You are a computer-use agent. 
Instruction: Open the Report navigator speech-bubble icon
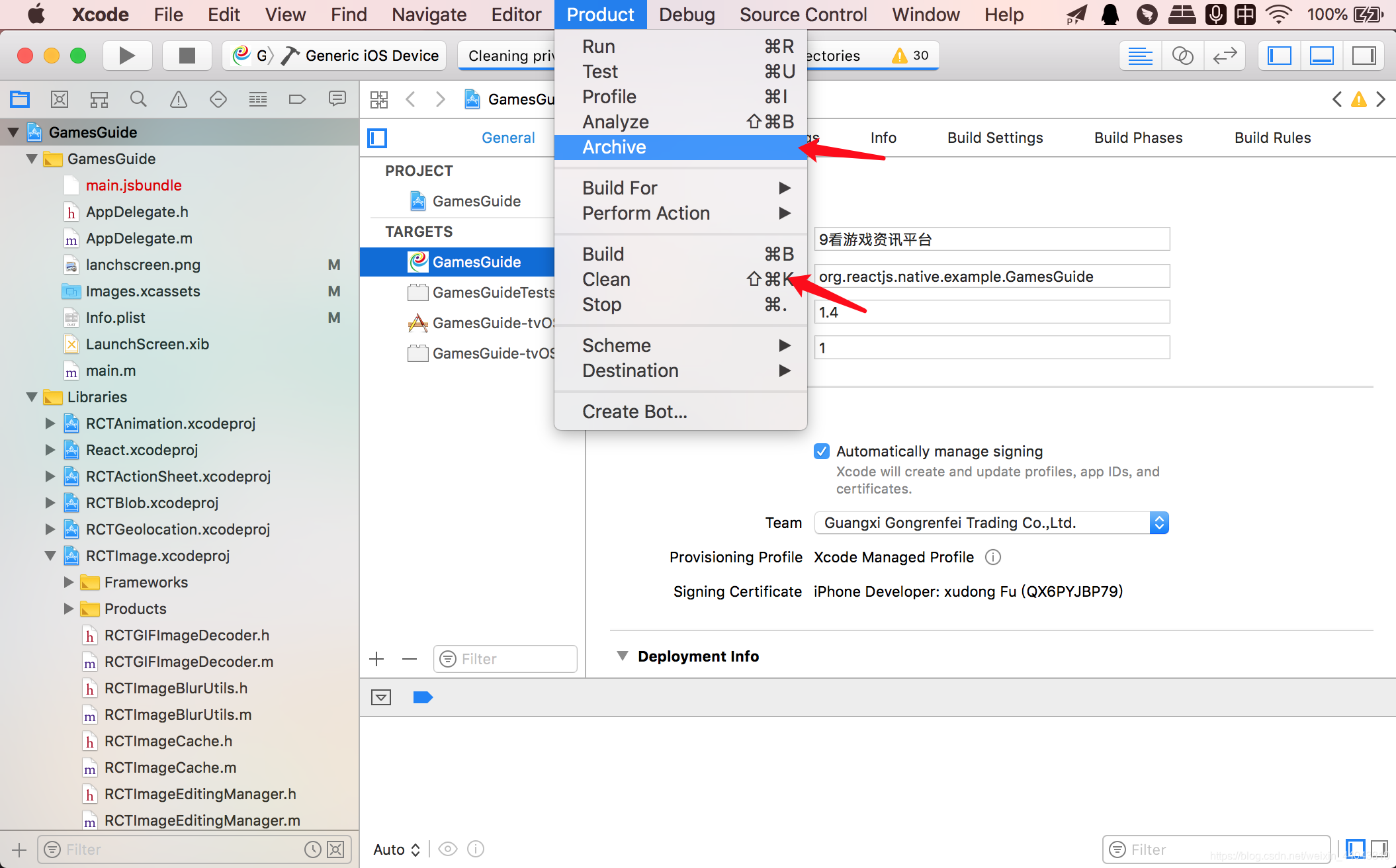337,99
